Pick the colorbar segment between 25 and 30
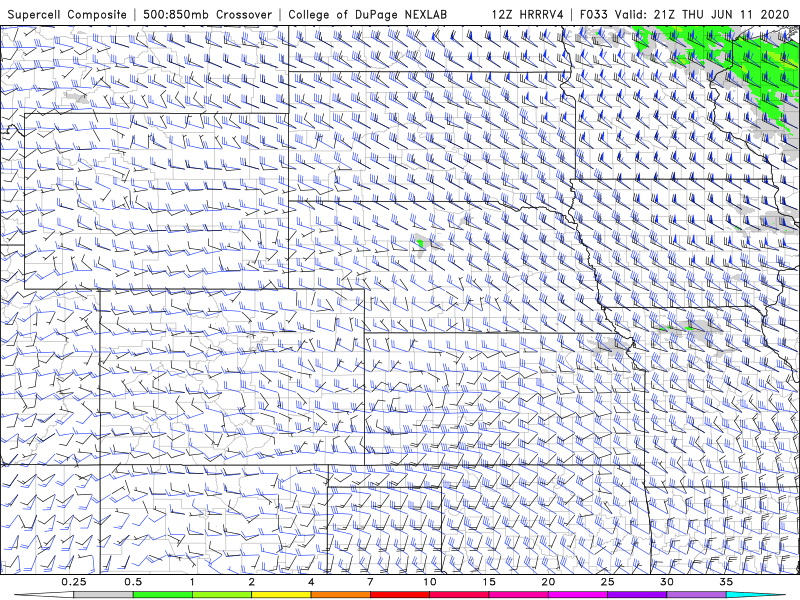Screen dimensions: 800x600 (x=637, y=595)
